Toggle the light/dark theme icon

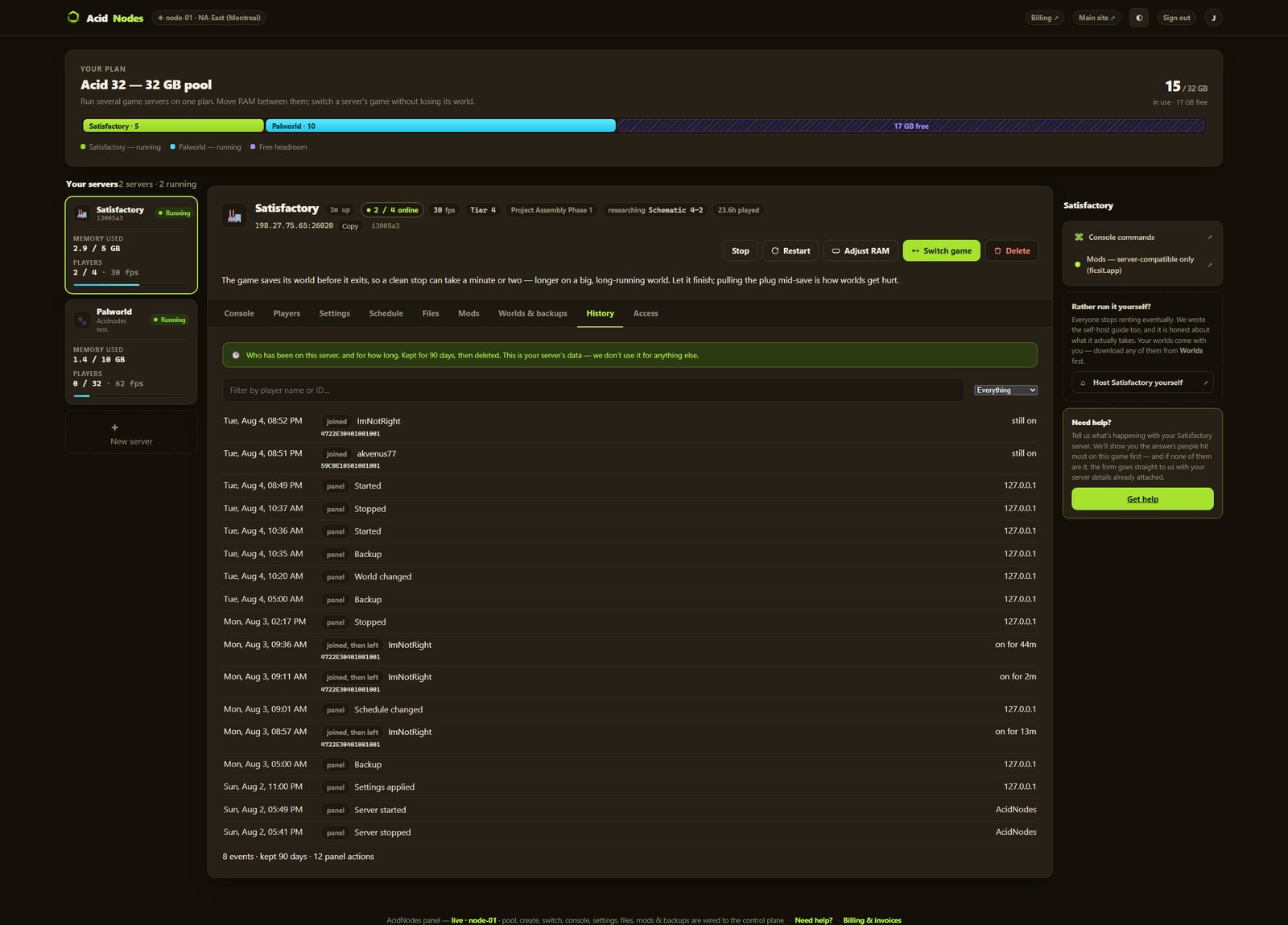(1139, 18)
